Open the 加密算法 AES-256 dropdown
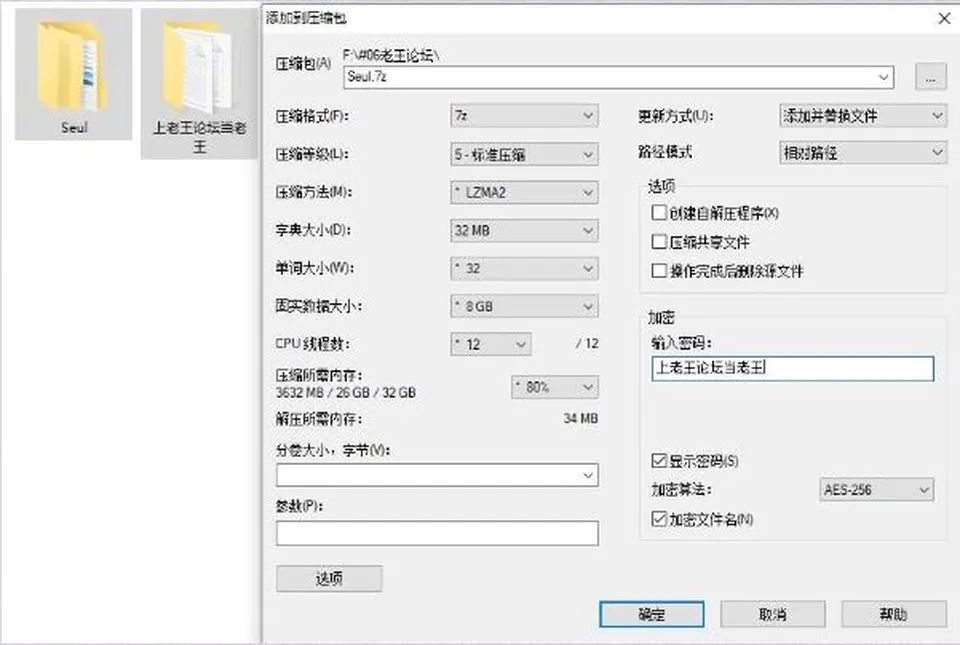 point(877,490)
